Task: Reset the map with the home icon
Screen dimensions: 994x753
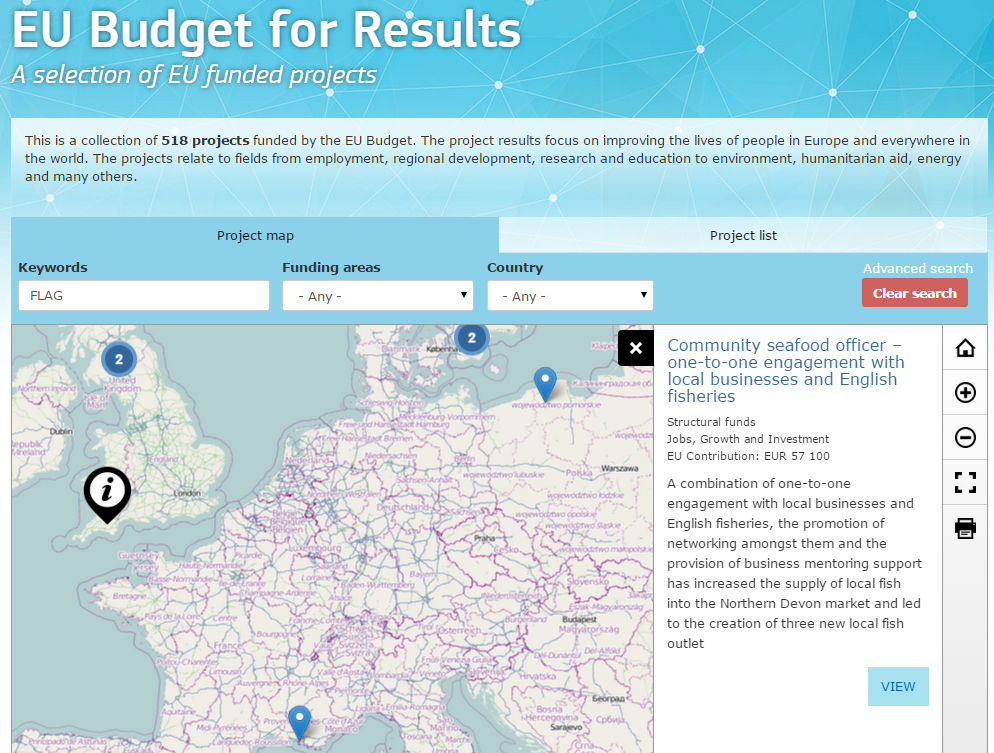Action: click(x=965, y=348)
